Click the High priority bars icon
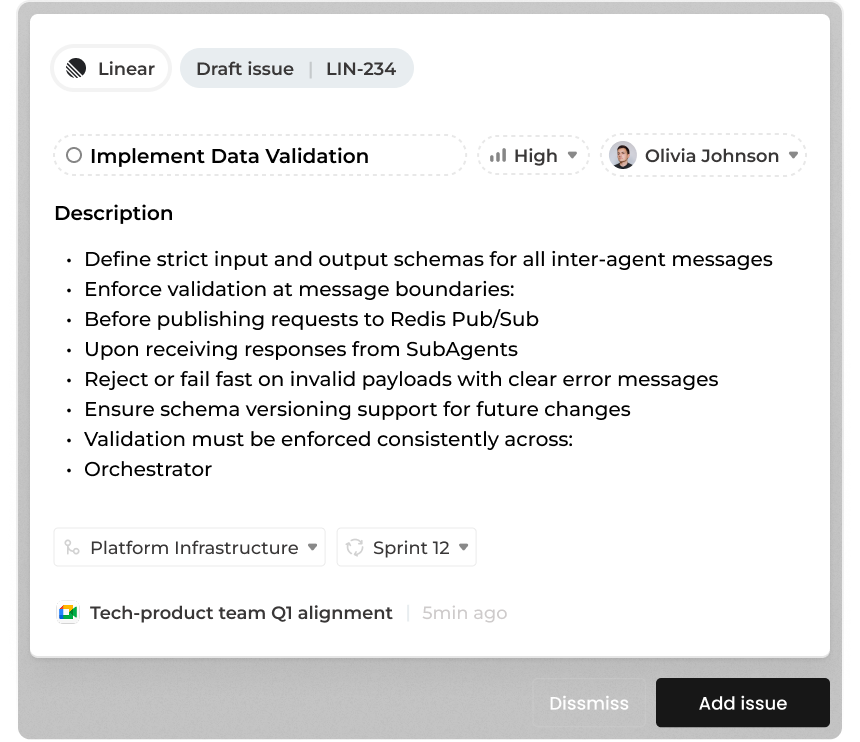Image resolution: width=860 pixels, height=742 pixels. 498,156
